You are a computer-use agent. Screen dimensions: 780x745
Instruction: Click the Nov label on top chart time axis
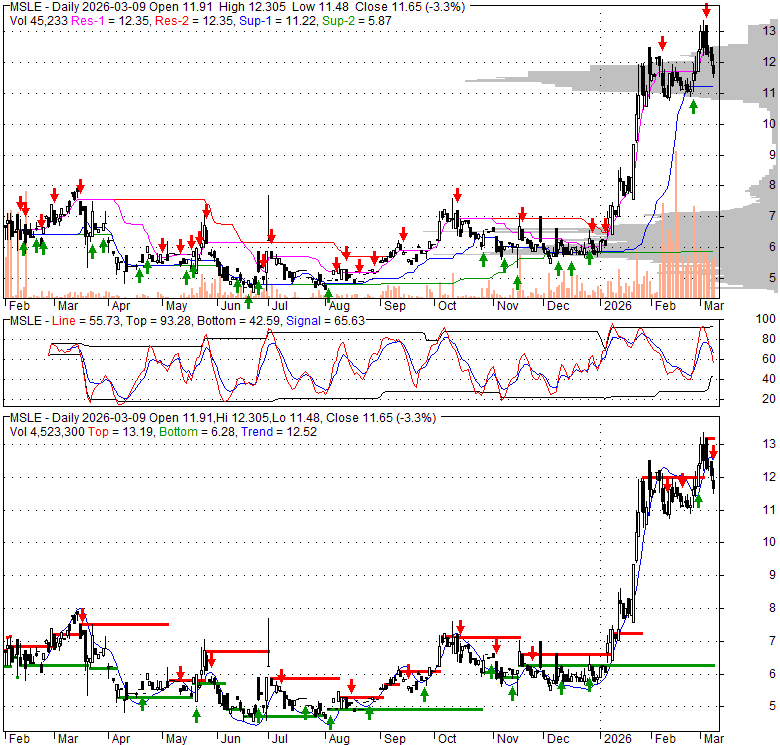(x=508, y=306)
